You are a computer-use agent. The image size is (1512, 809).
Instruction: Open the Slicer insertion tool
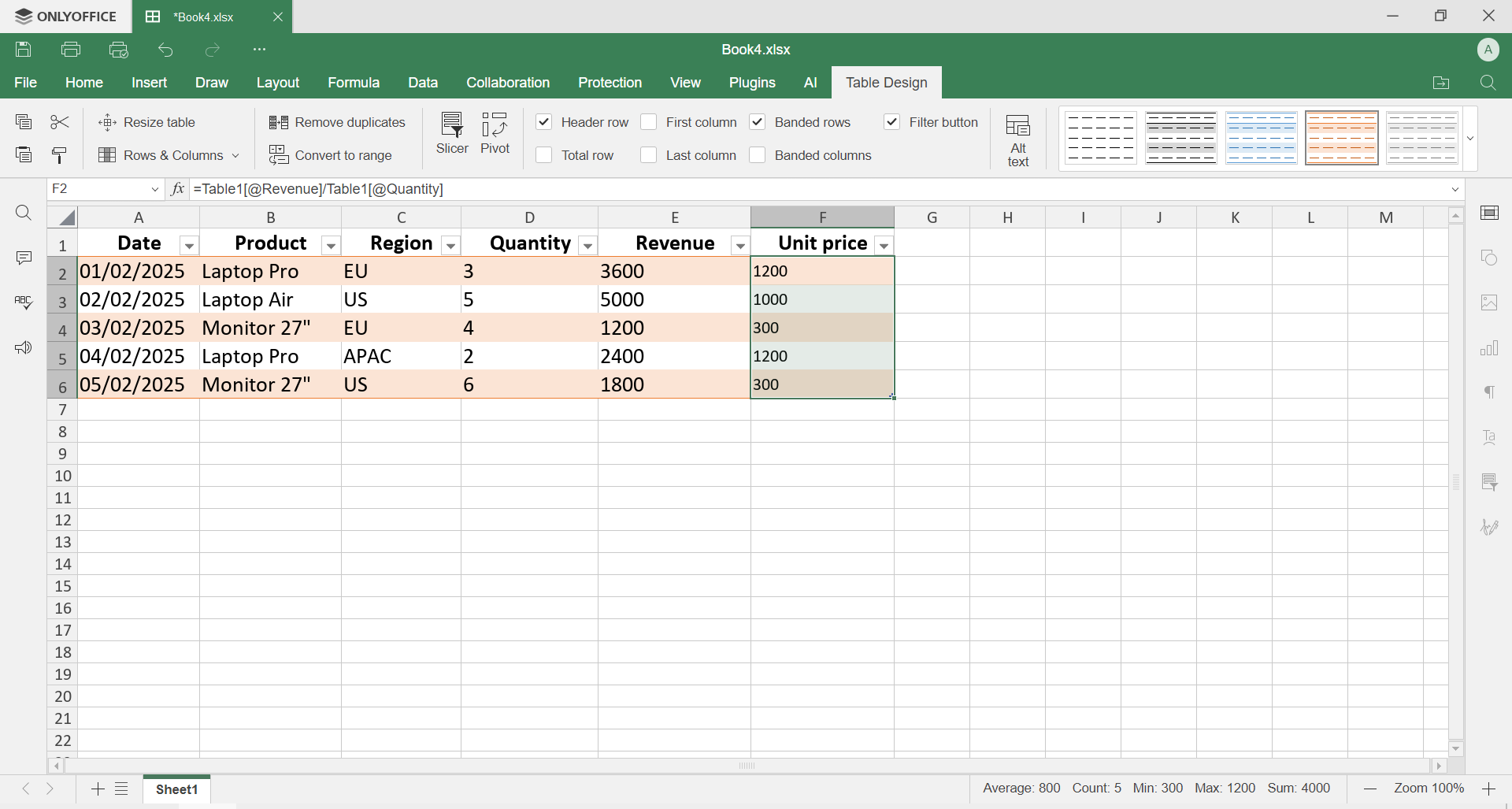(451, 134)
